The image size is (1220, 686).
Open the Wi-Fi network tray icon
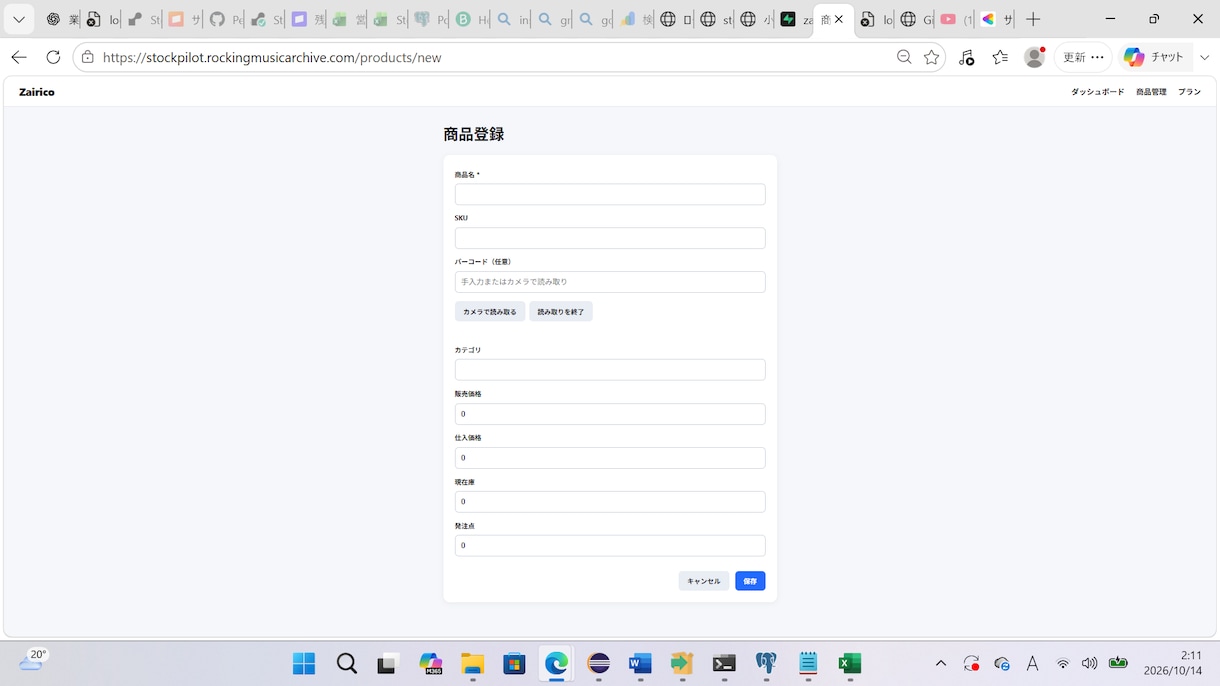(1063, 663)
